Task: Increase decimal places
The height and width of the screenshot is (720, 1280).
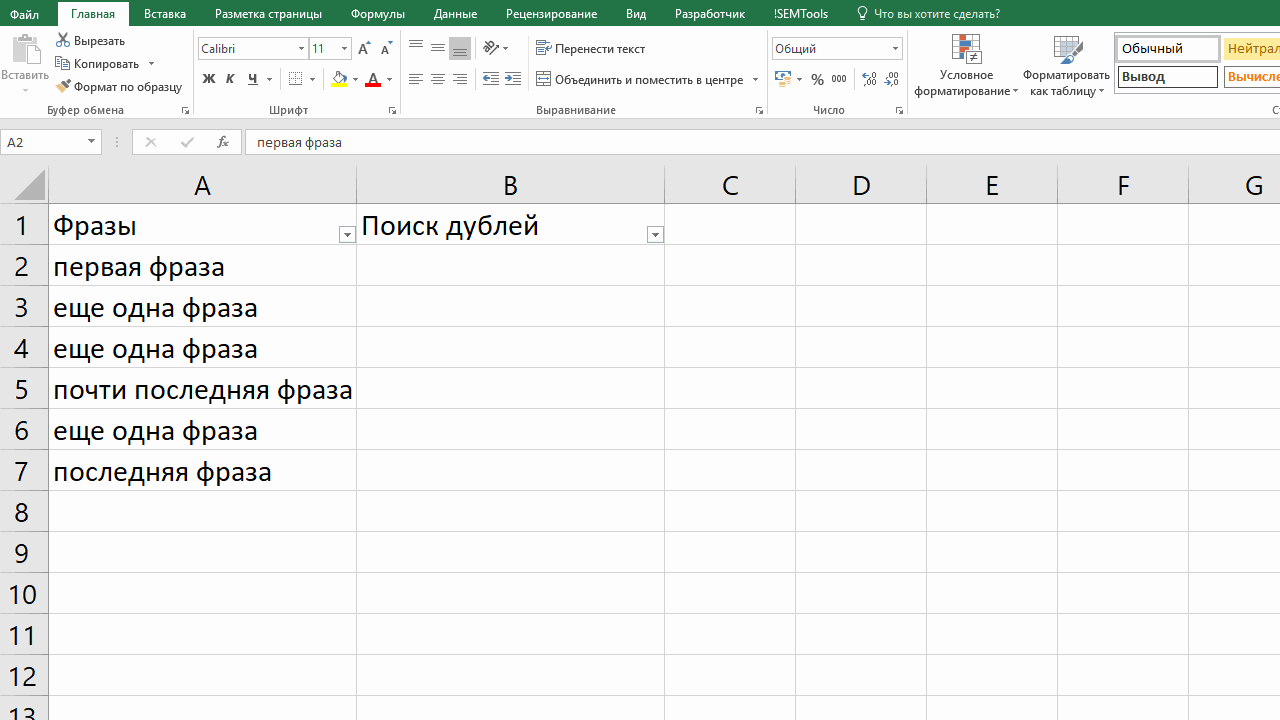Action: click(x=869, y=79)
